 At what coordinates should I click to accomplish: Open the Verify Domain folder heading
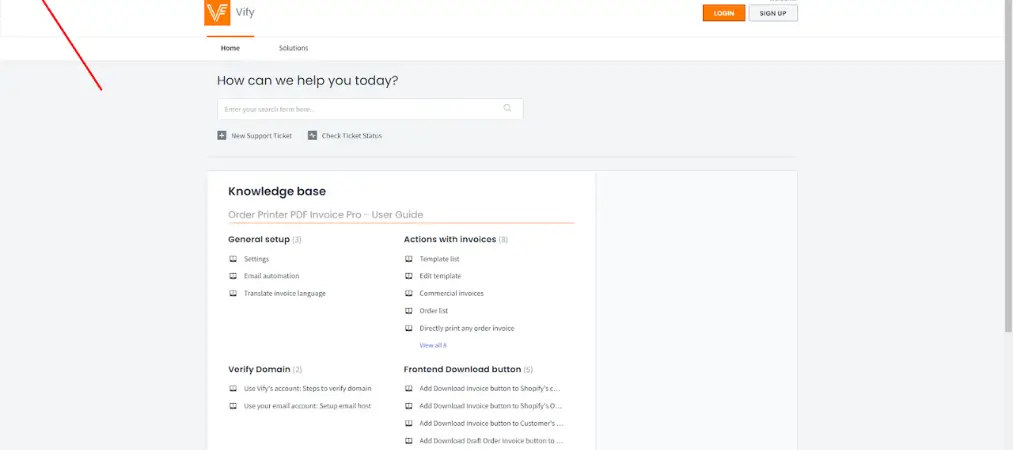[x=259, y=369]
